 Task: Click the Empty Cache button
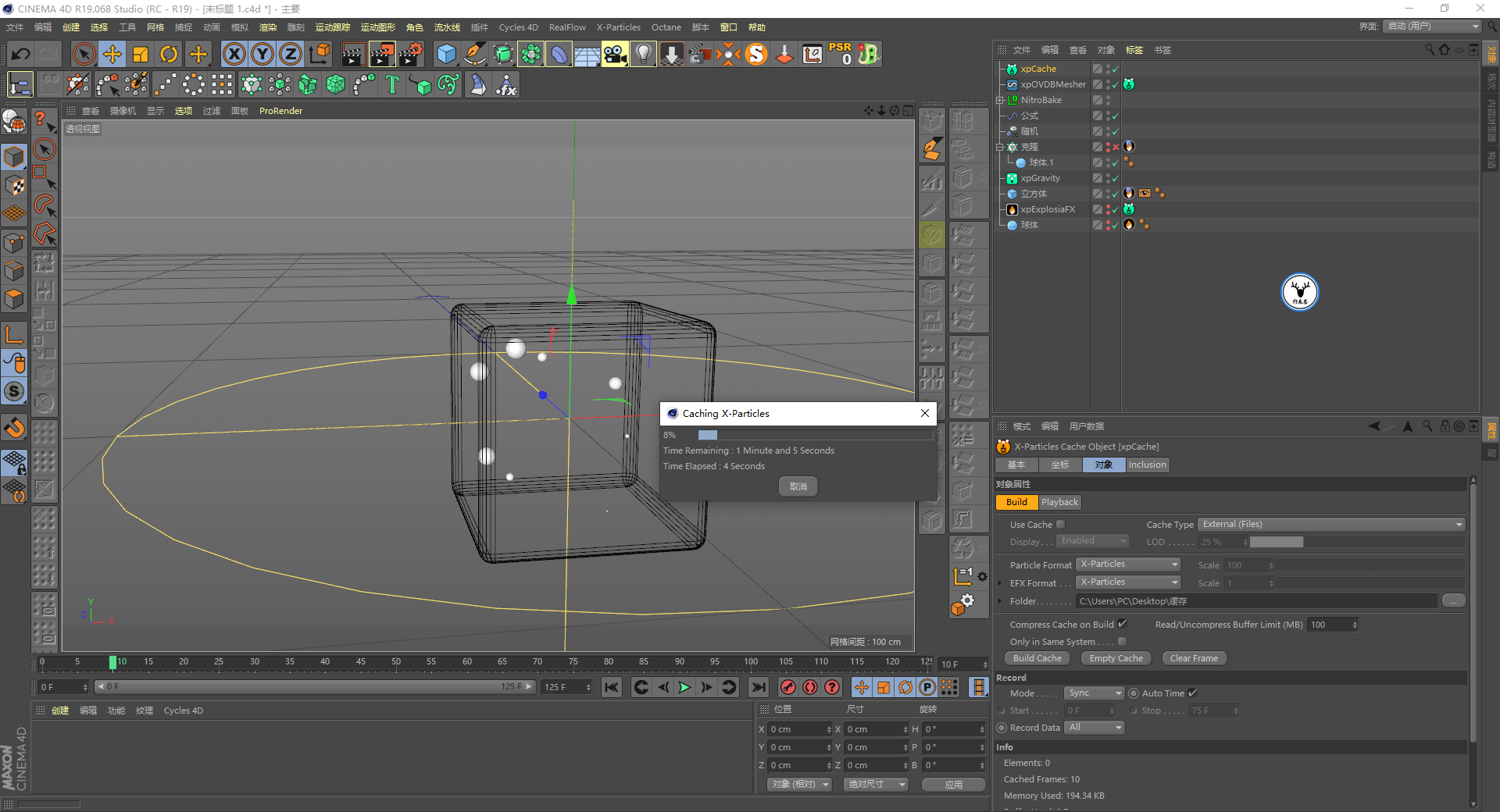tap(1116, 658)
